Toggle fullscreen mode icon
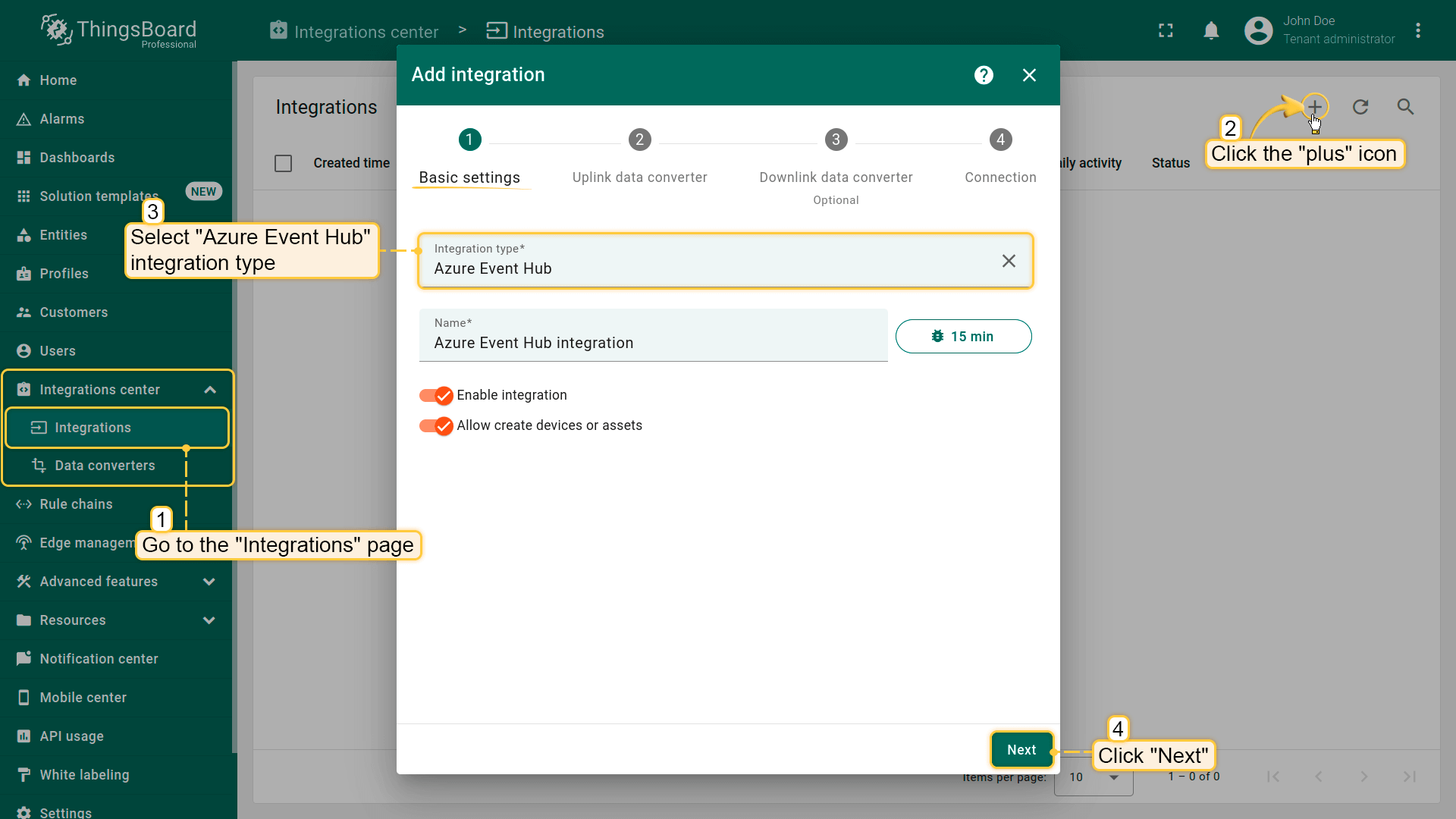This screenshot has height=819, width=1456. pyautogui.click(x=1166, y=31)
